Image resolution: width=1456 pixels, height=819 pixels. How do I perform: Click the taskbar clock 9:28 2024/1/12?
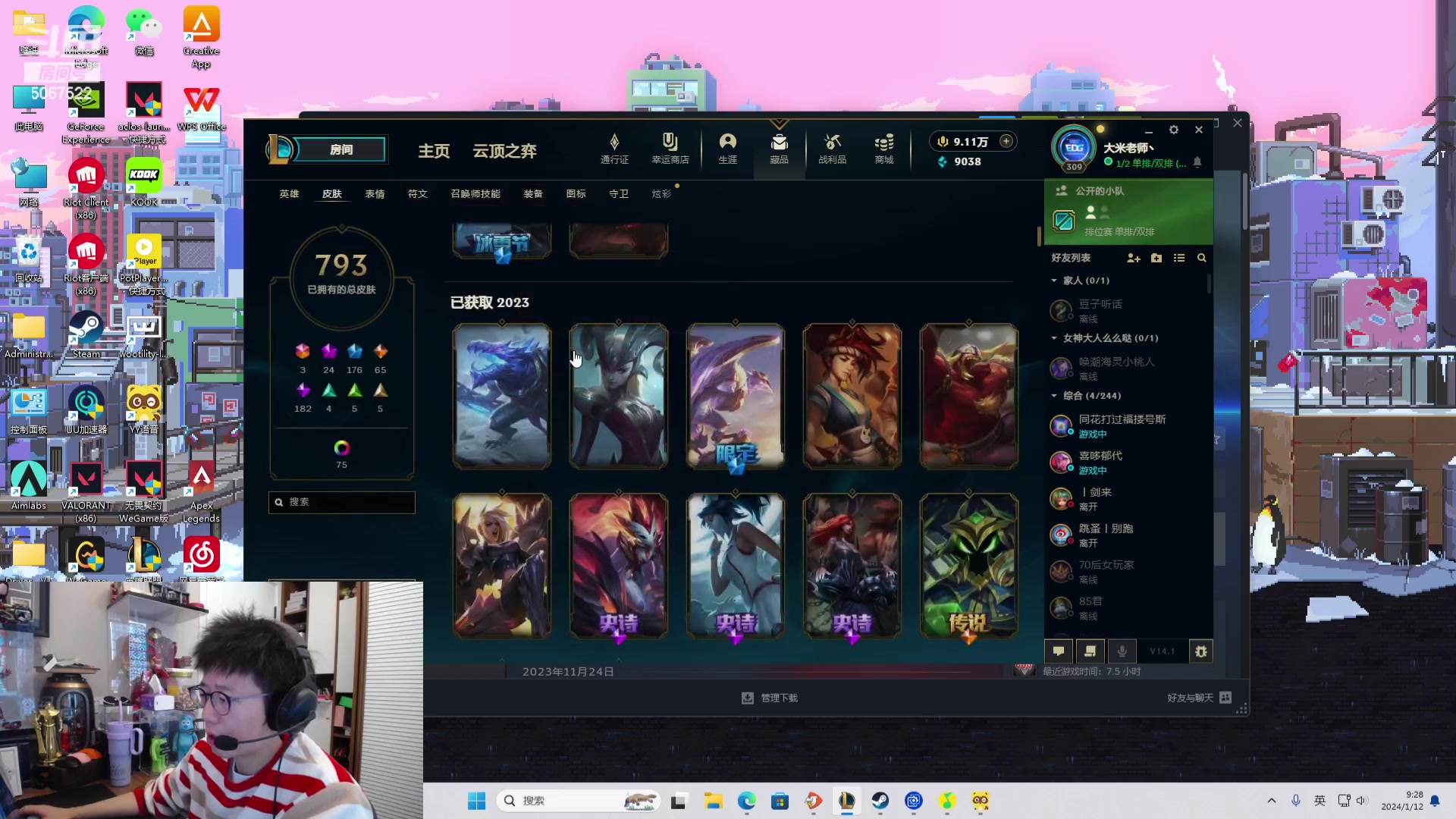click(1402, 801)
